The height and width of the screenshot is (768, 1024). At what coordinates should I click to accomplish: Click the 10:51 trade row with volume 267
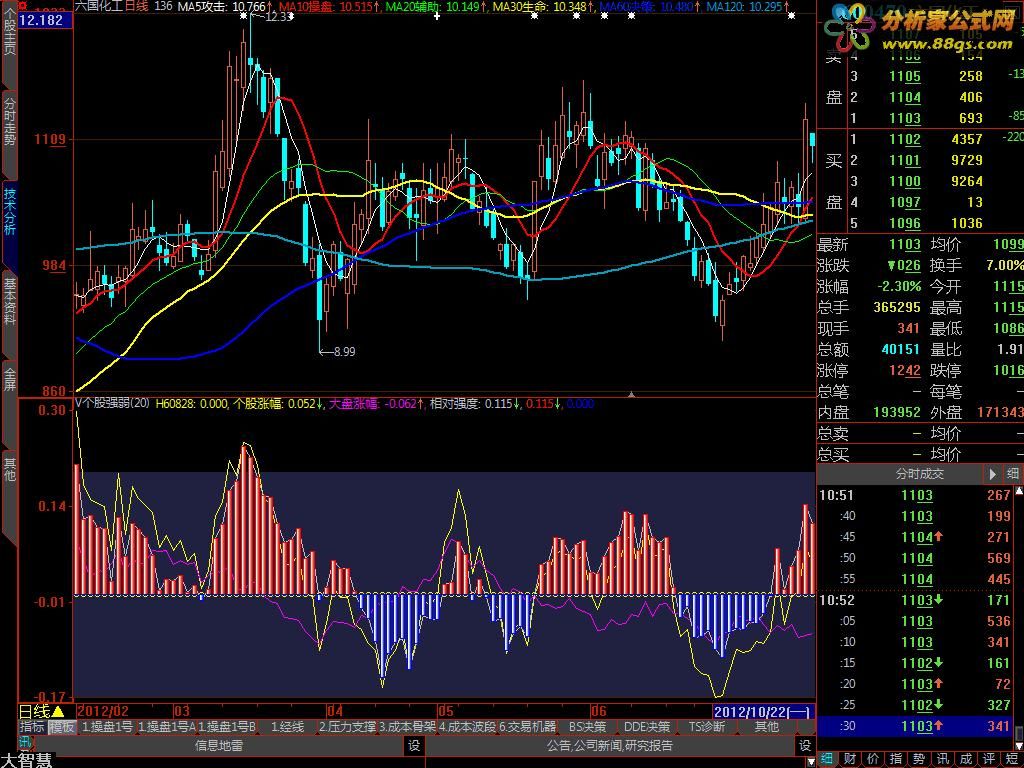pyautogui.click(x=916, y=495)
